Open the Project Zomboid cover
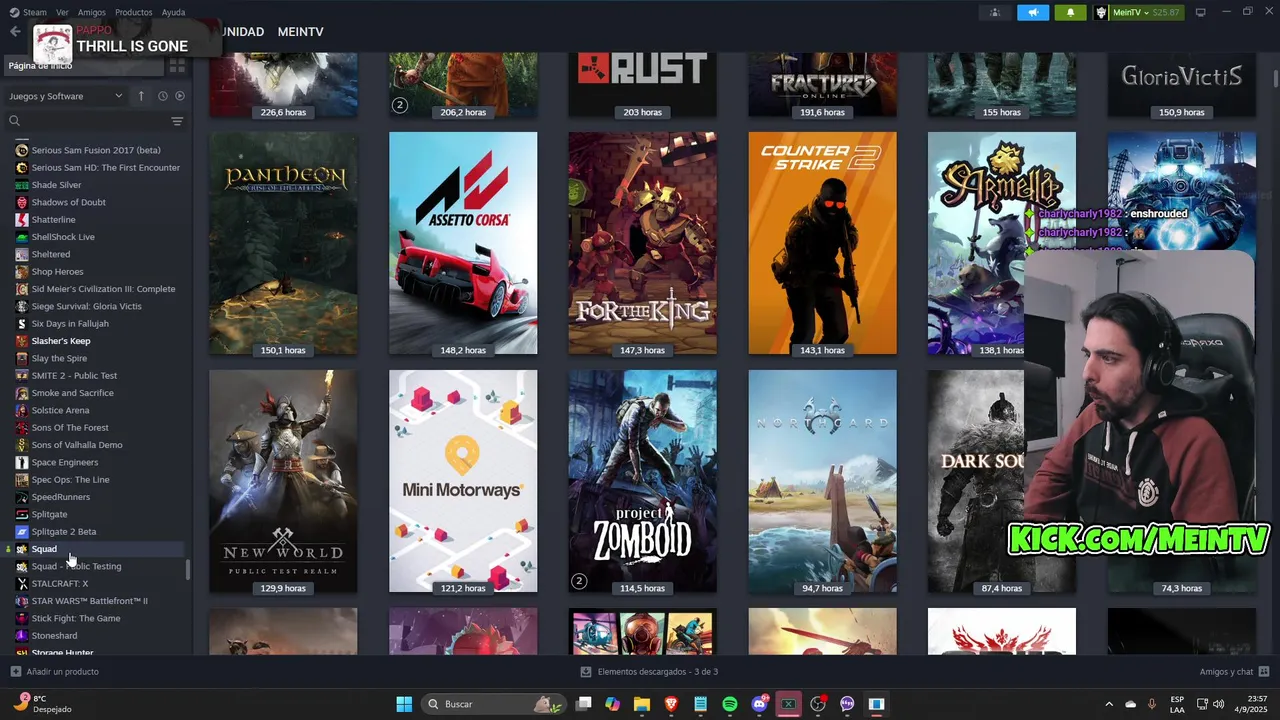 pos(642,481)
